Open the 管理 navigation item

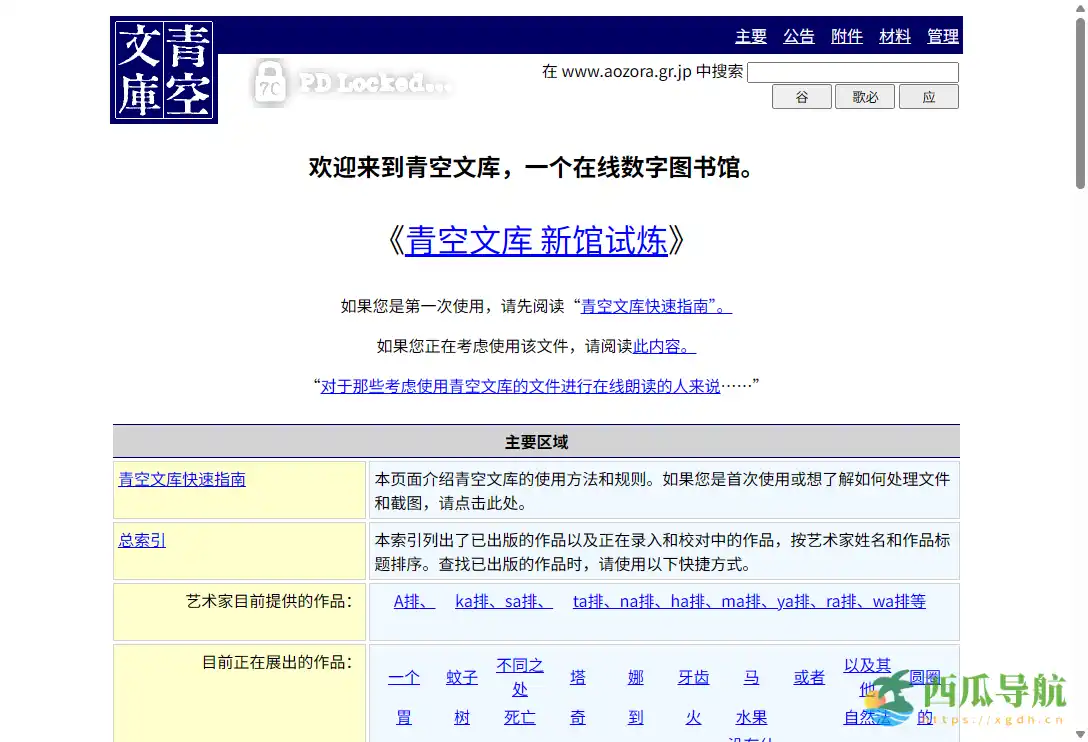(x=942, y=36)
